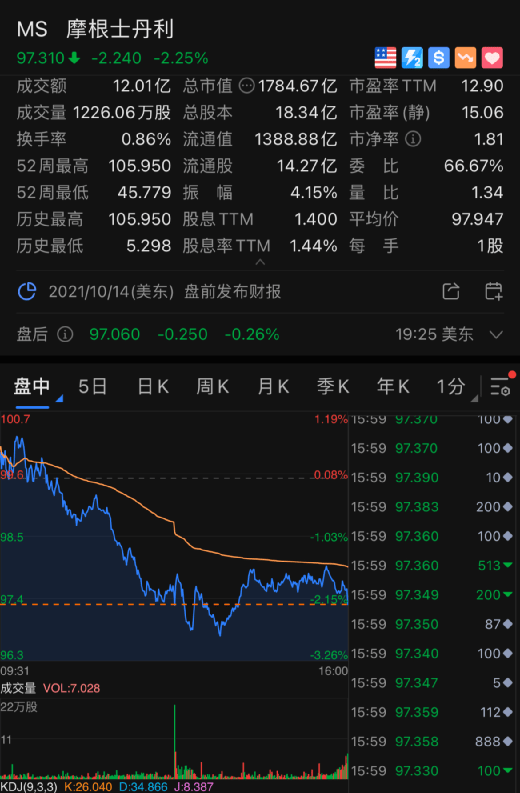The height and width of the screenshot is (793, 520).
Task: Add earnings date to calendar
Action: tap(494, 291)
